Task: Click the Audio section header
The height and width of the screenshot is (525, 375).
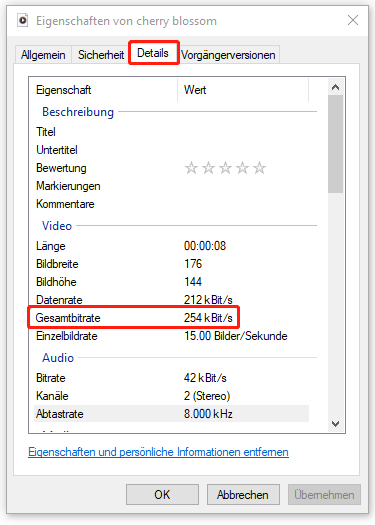Action: click(x=58, y=358)
